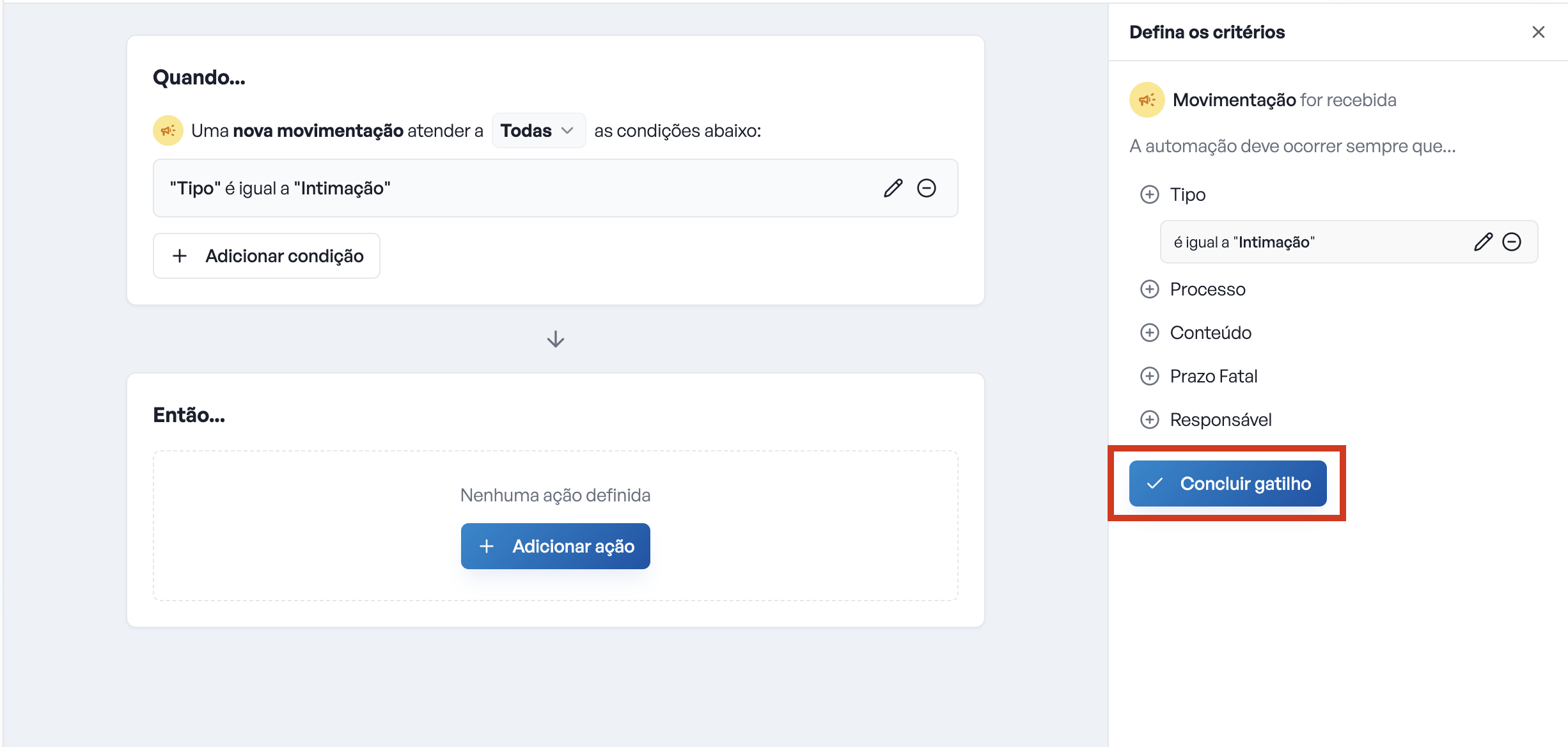Screen dimensions: 1568x747
Task: Edit the "Tipo" condition with pencil icon
Action: pos(893,188)
